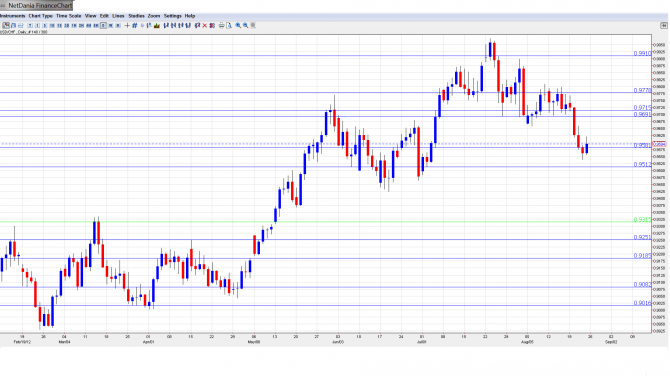The image size is (670, 376).
Task: Click the 0.9512 level line label
Action: pos(642,164)
